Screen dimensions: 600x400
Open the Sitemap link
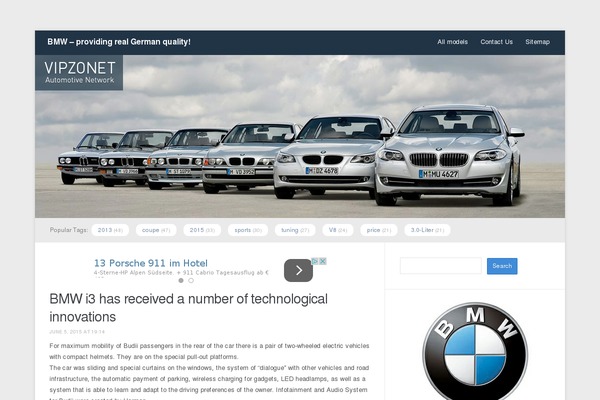tap(537, 42)
